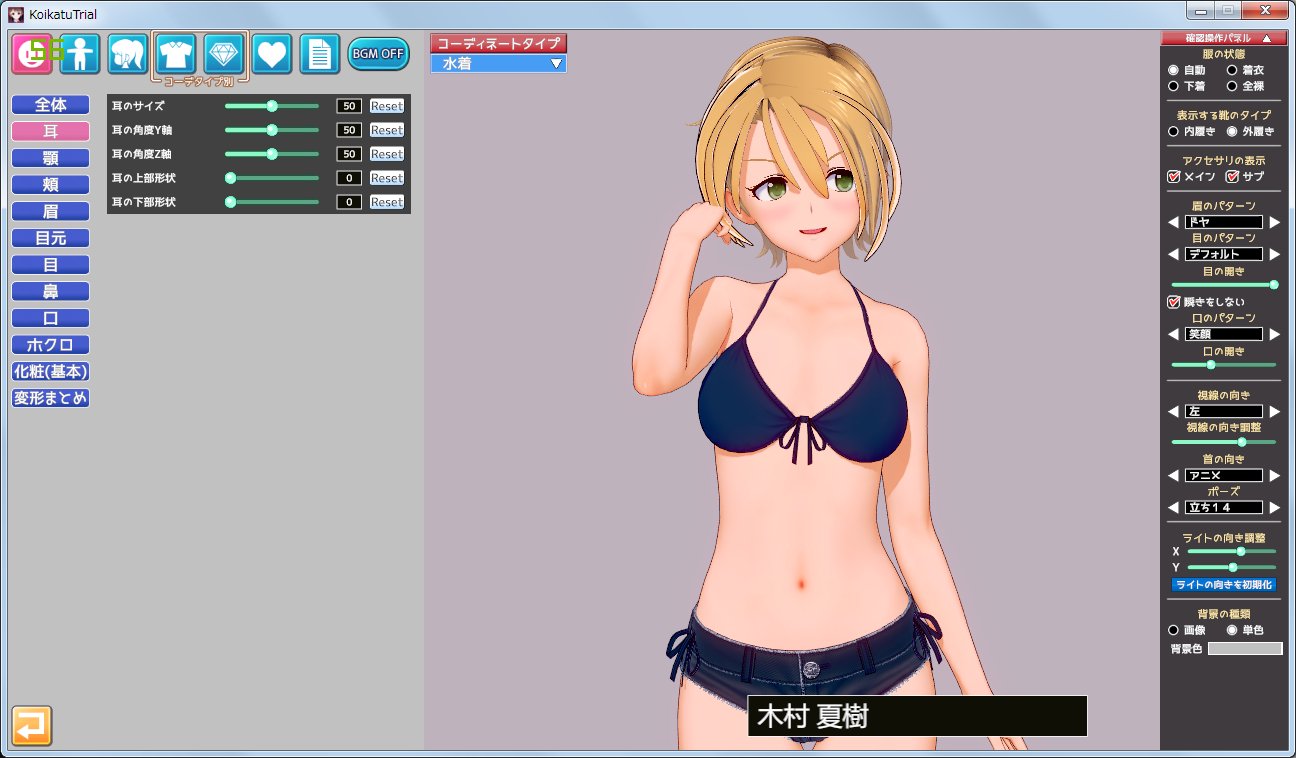This screenshot has height=758, width=1296.
Task: Select the 鼻 nose tab
Action: 51,291
